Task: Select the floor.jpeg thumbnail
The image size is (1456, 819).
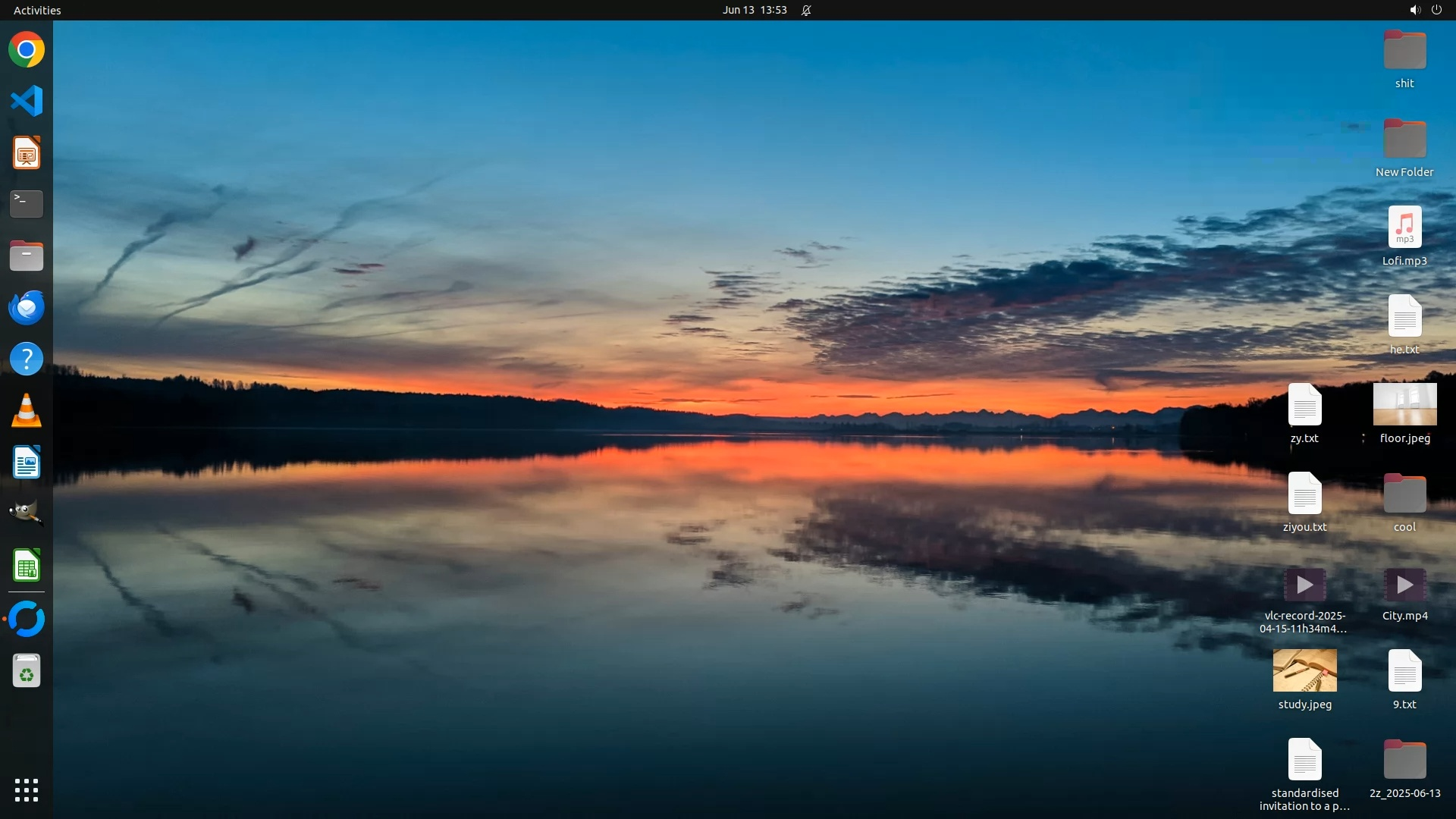Action: coord(1404,404)
